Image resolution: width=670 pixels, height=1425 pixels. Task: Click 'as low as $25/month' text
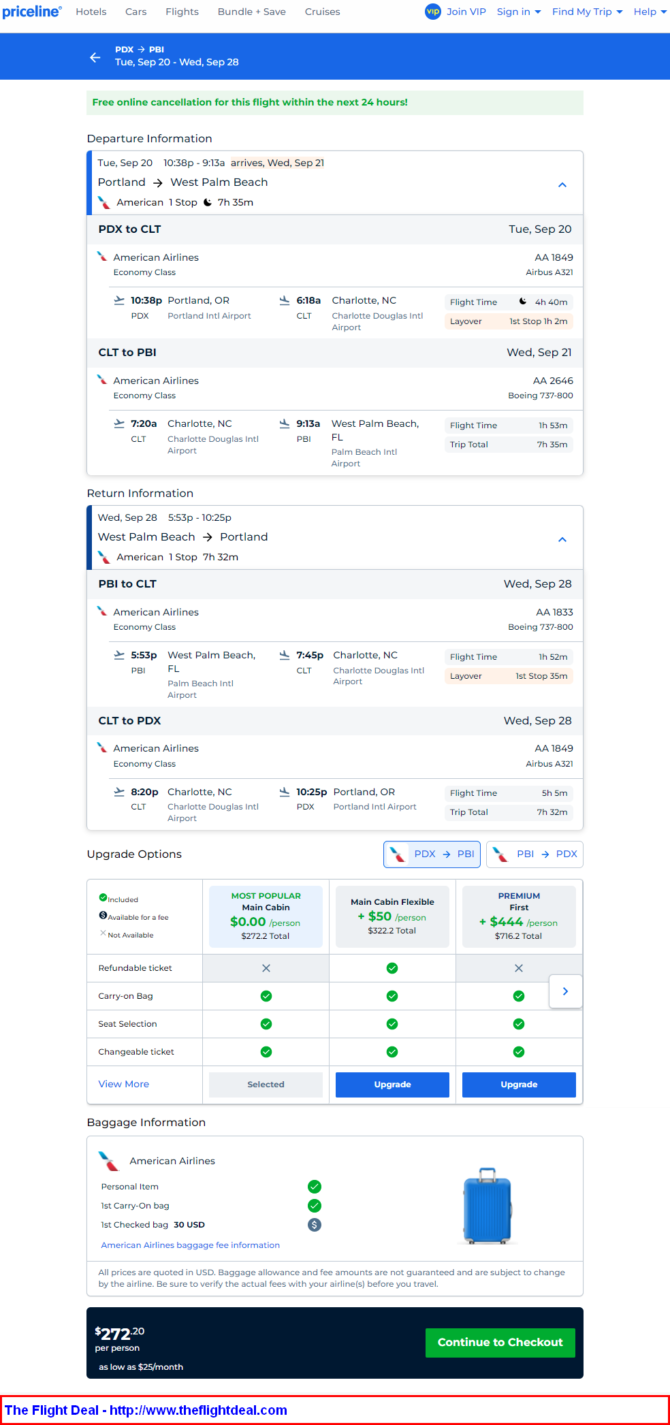click(141, 1366)
